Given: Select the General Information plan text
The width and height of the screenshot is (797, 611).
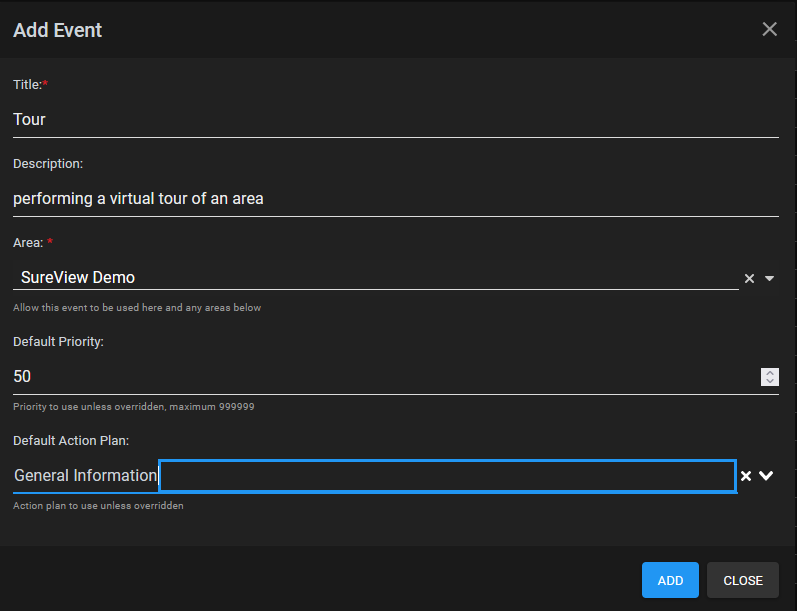Looking at the screenshot, I should [x=85, y=476].
